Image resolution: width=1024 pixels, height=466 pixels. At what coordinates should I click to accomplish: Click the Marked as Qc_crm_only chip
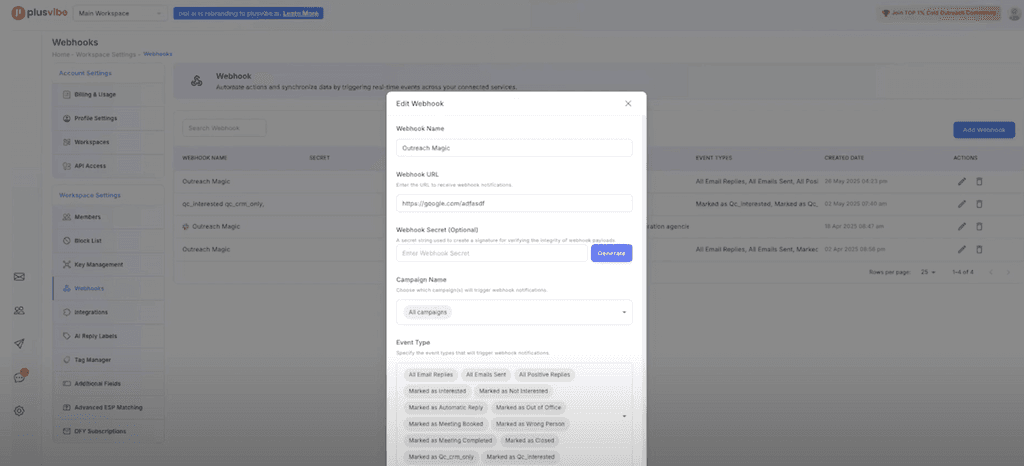[441, 457]
